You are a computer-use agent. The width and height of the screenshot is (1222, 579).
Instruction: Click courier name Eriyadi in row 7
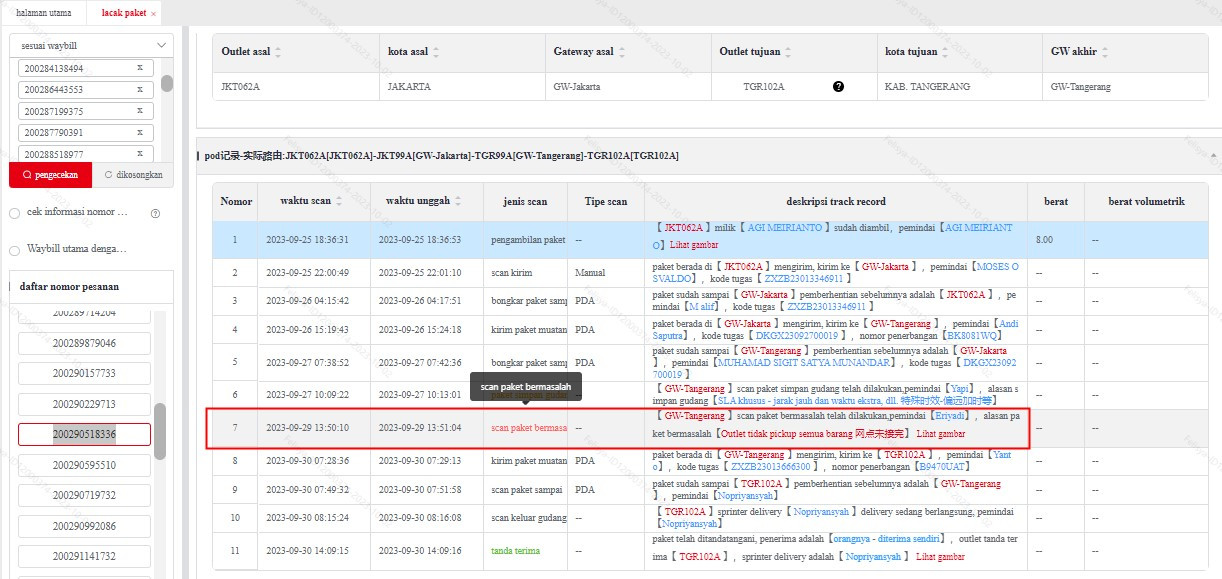948,415
